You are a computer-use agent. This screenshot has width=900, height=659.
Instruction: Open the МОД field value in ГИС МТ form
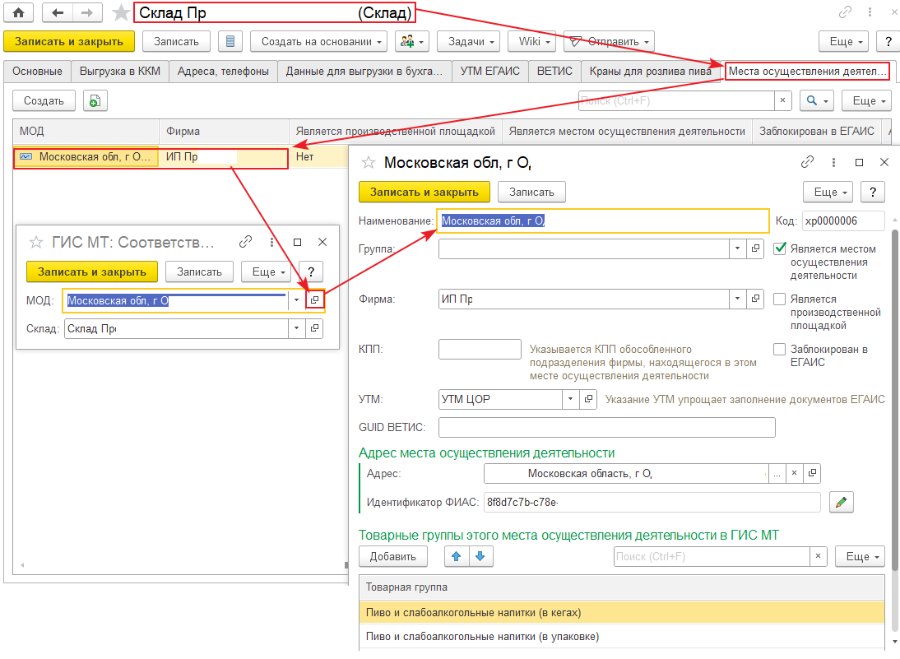(x=315, y=300)
